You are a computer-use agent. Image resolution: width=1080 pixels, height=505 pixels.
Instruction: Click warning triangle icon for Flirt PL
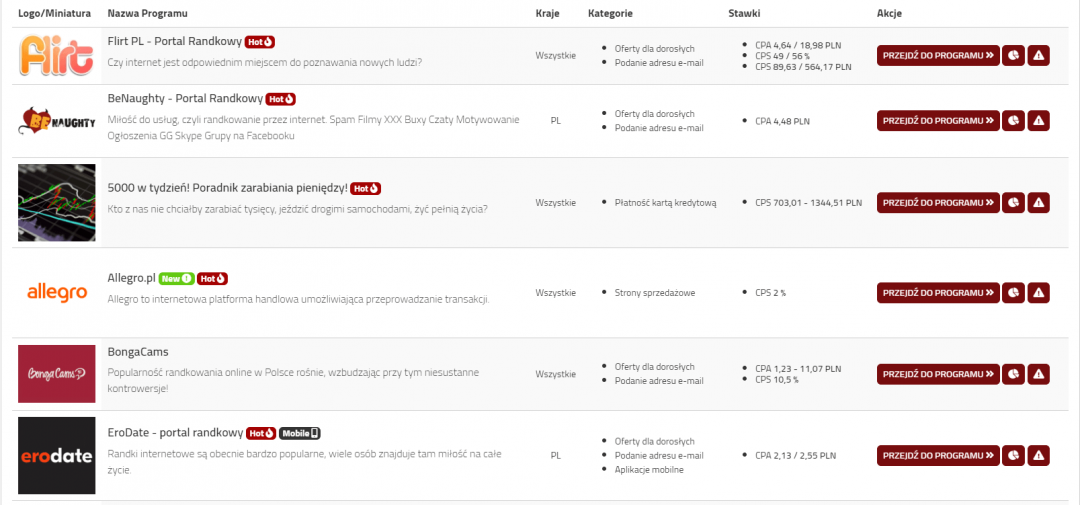coord(1038,56)
